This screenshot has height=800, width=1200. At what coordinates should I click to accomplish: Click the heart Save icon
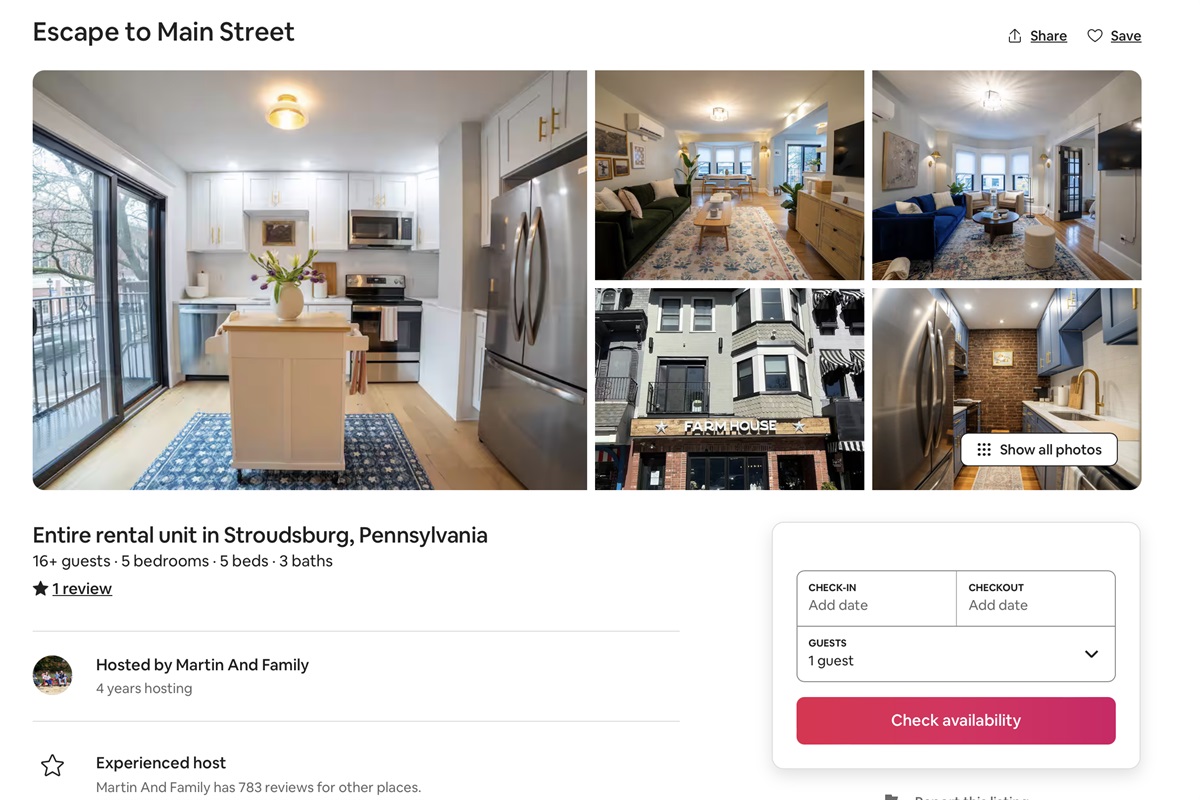pyautogui.click(x=1095, y=36)
